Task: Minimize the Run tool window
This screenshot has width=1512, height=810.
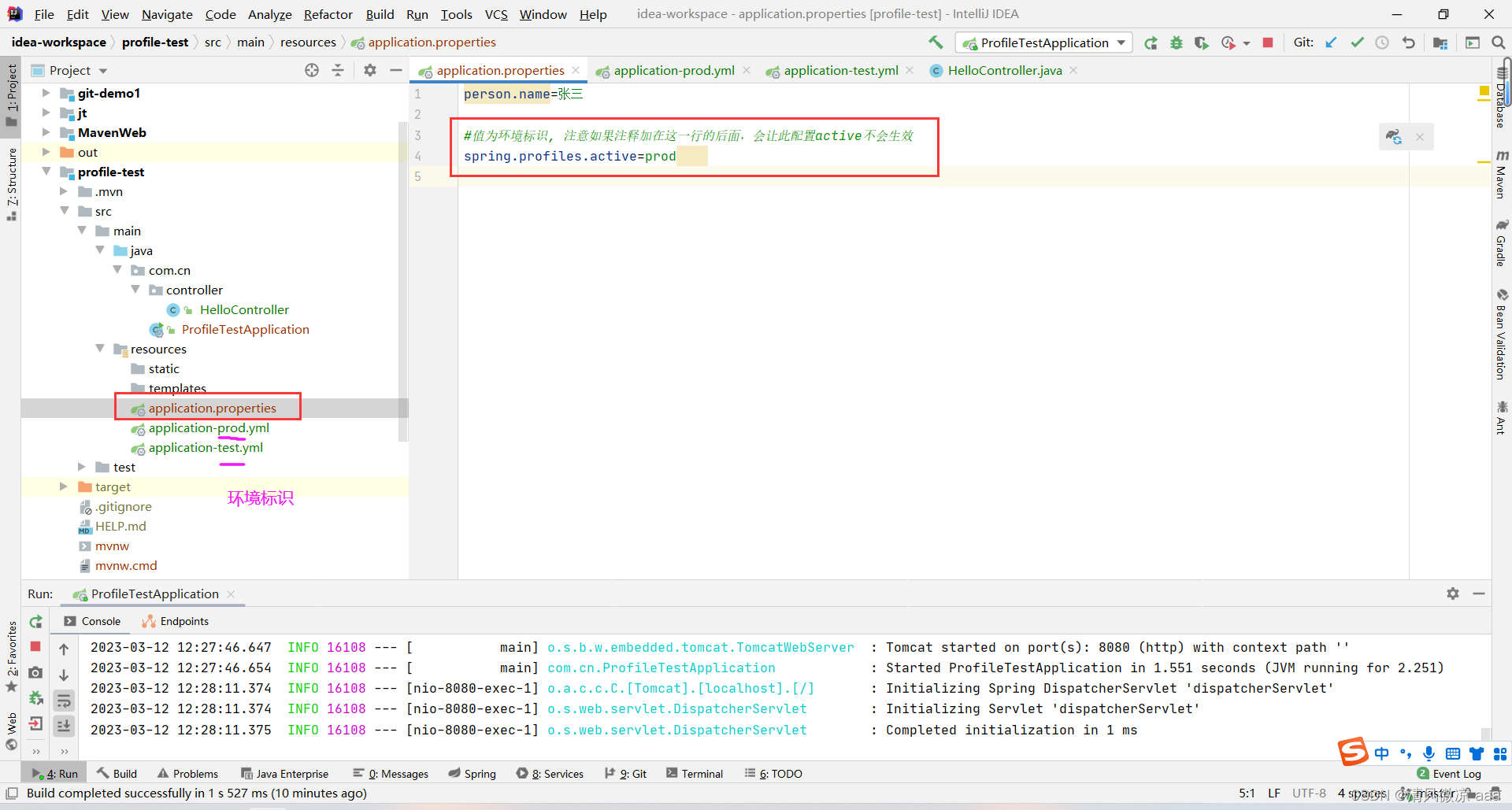Action: pos(1479,594)
